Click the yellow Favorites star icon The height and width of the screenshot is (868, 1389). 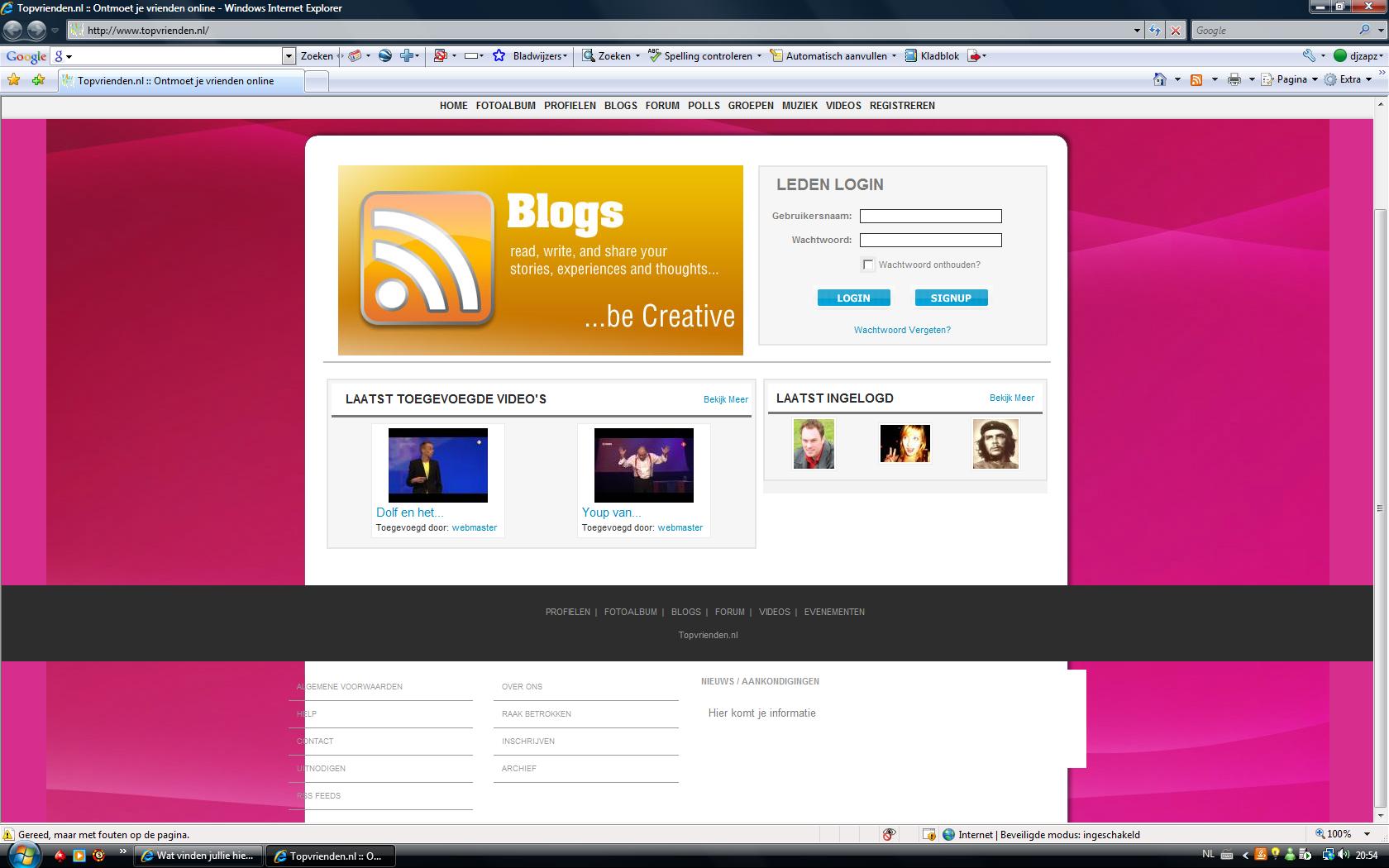[x=13, y=79]
